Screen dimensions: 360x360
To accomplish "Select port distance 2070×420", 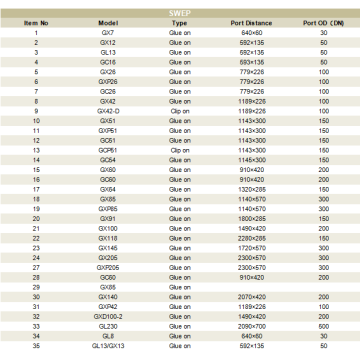I will click(252, 297).
